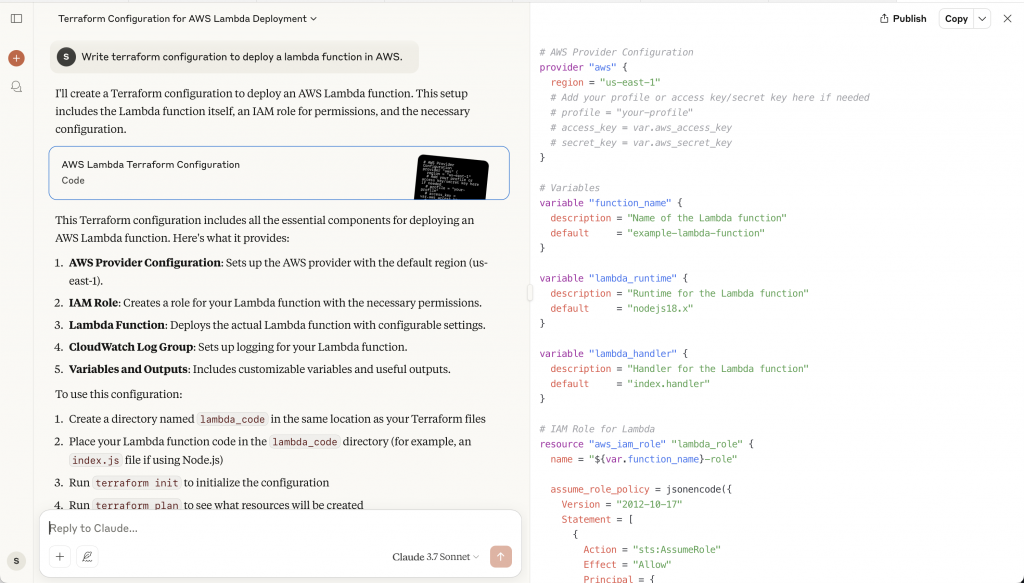Click the provider "aws" line in the code
Screen dimensions: 1024x583
[x=583, y=67]
